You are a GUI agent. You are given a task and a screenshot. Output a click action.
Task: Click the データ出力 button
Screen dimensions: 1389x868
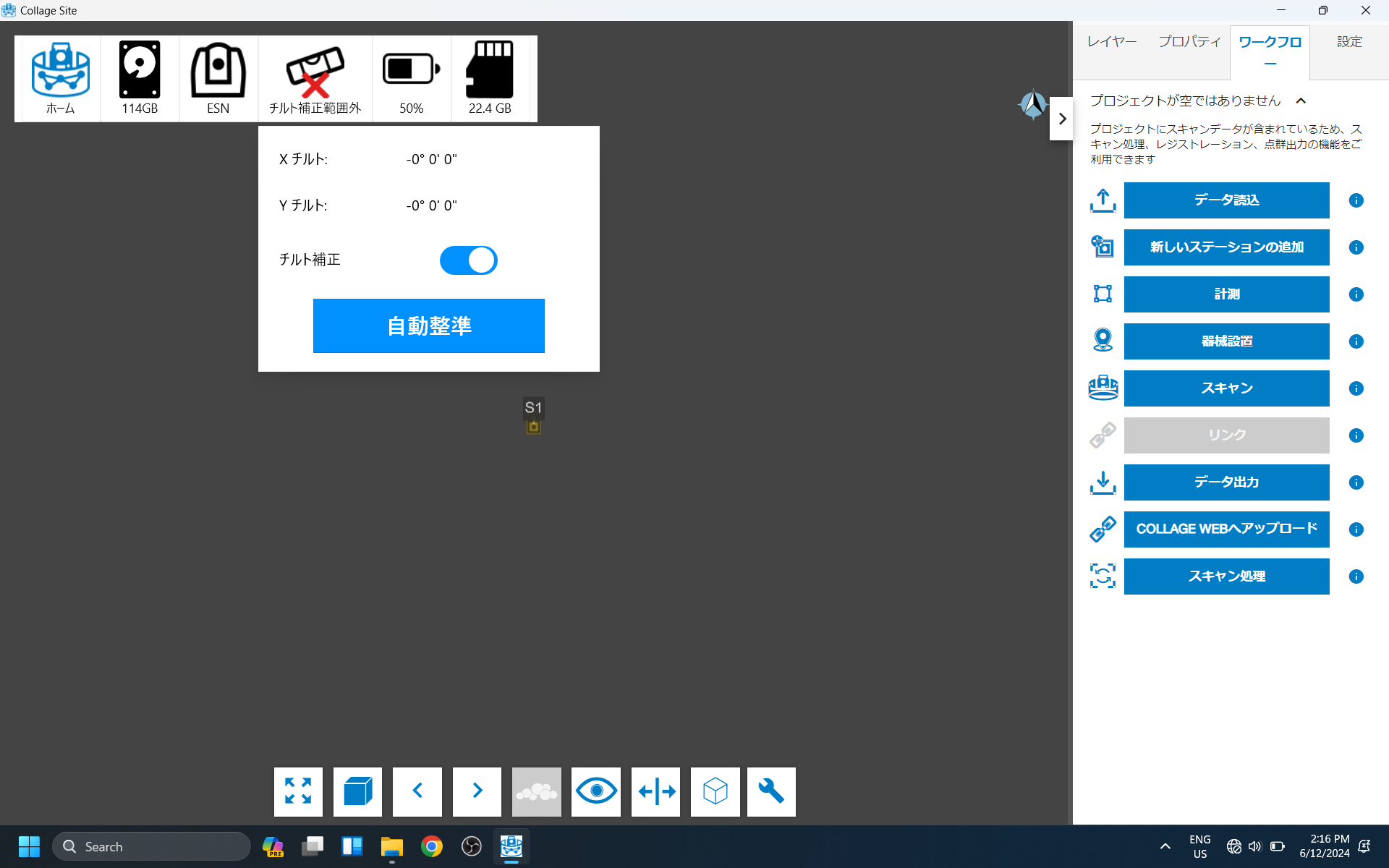1226,482
